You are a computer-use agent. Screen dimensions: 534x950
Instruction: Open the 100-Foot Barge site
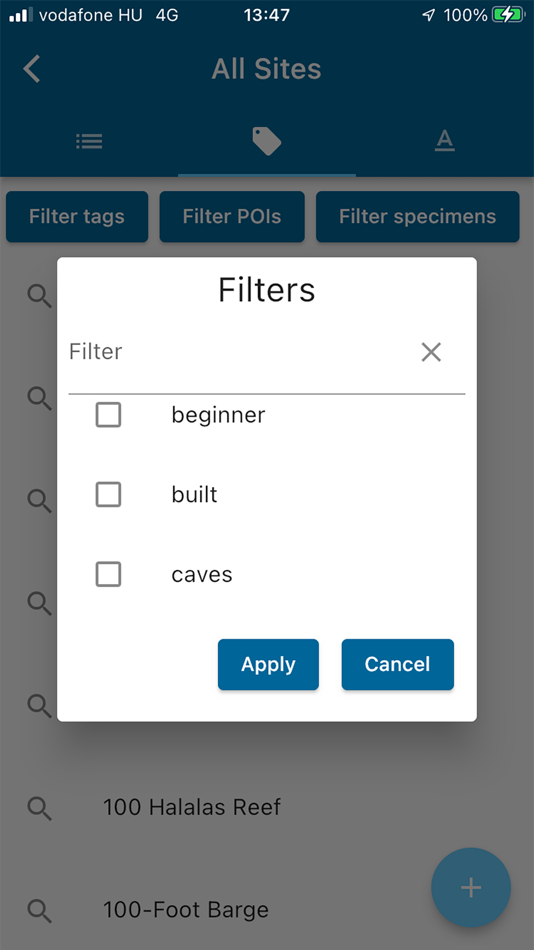[185, 910]
